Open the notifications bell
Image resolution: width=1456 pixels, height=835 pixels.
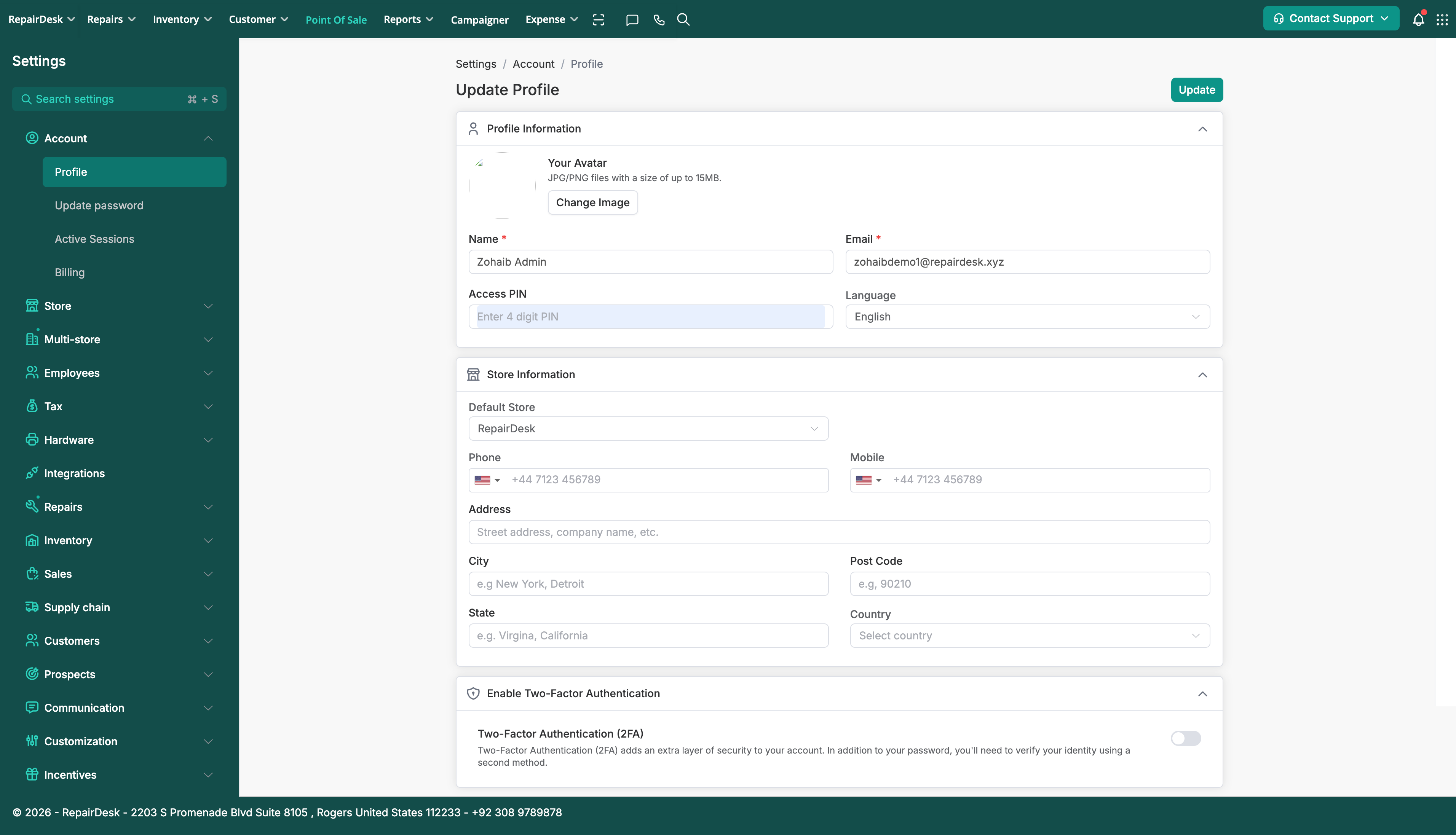tap(1418, 19)
